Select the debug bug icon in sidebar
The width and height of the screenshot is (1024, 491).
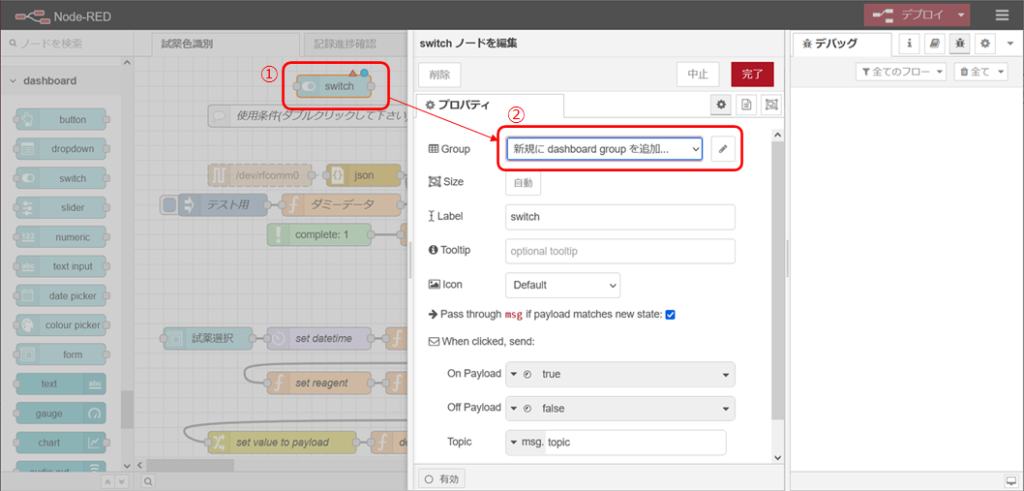pos(959,44)
